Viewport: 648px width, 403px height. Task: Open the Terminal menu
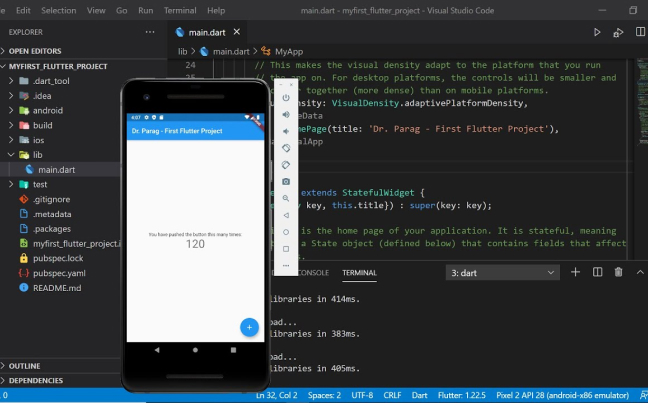pyautogui.click(x=180, y=10)
